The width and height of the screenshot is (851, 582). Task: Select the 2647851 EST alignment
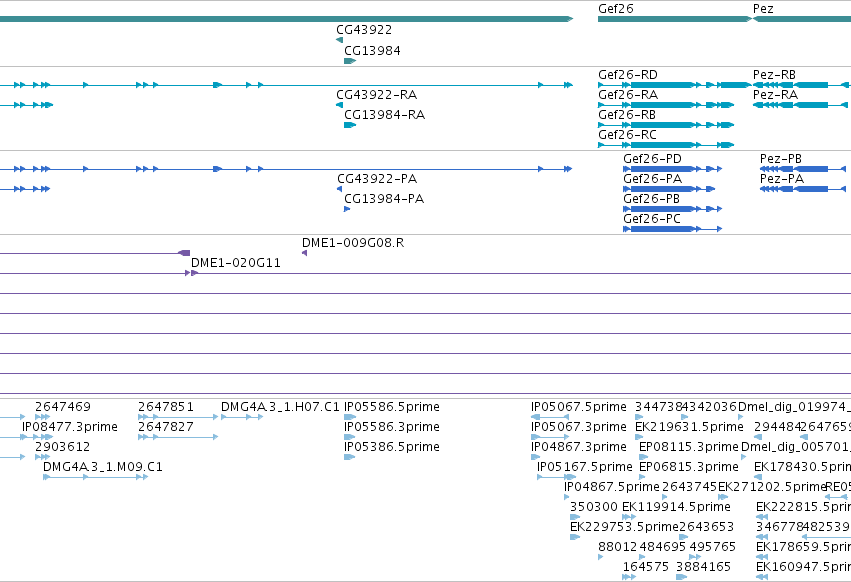[178, 417]
